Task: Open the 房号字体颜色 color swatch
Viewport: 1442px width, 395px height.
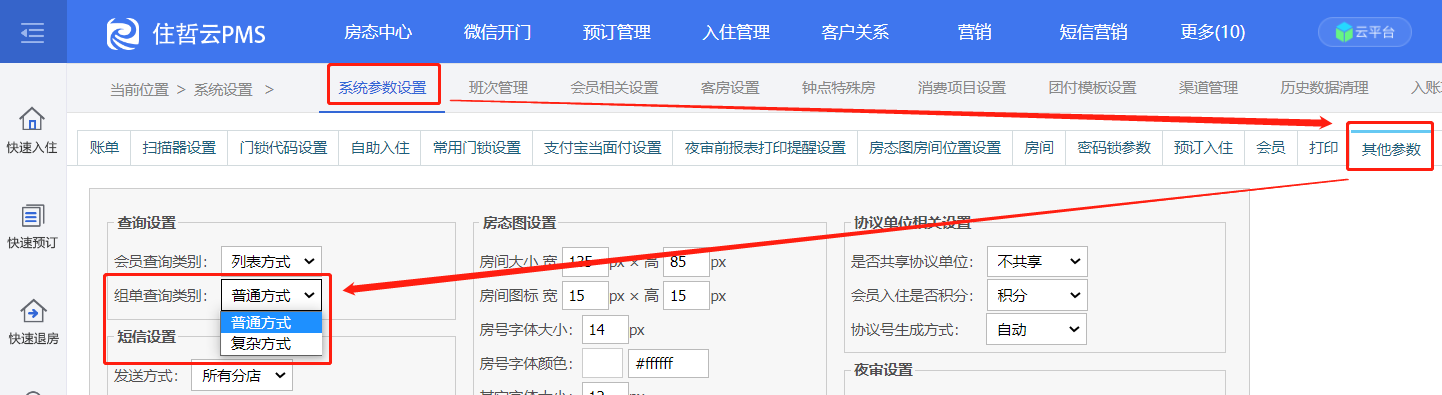Action: pos(602,363)
